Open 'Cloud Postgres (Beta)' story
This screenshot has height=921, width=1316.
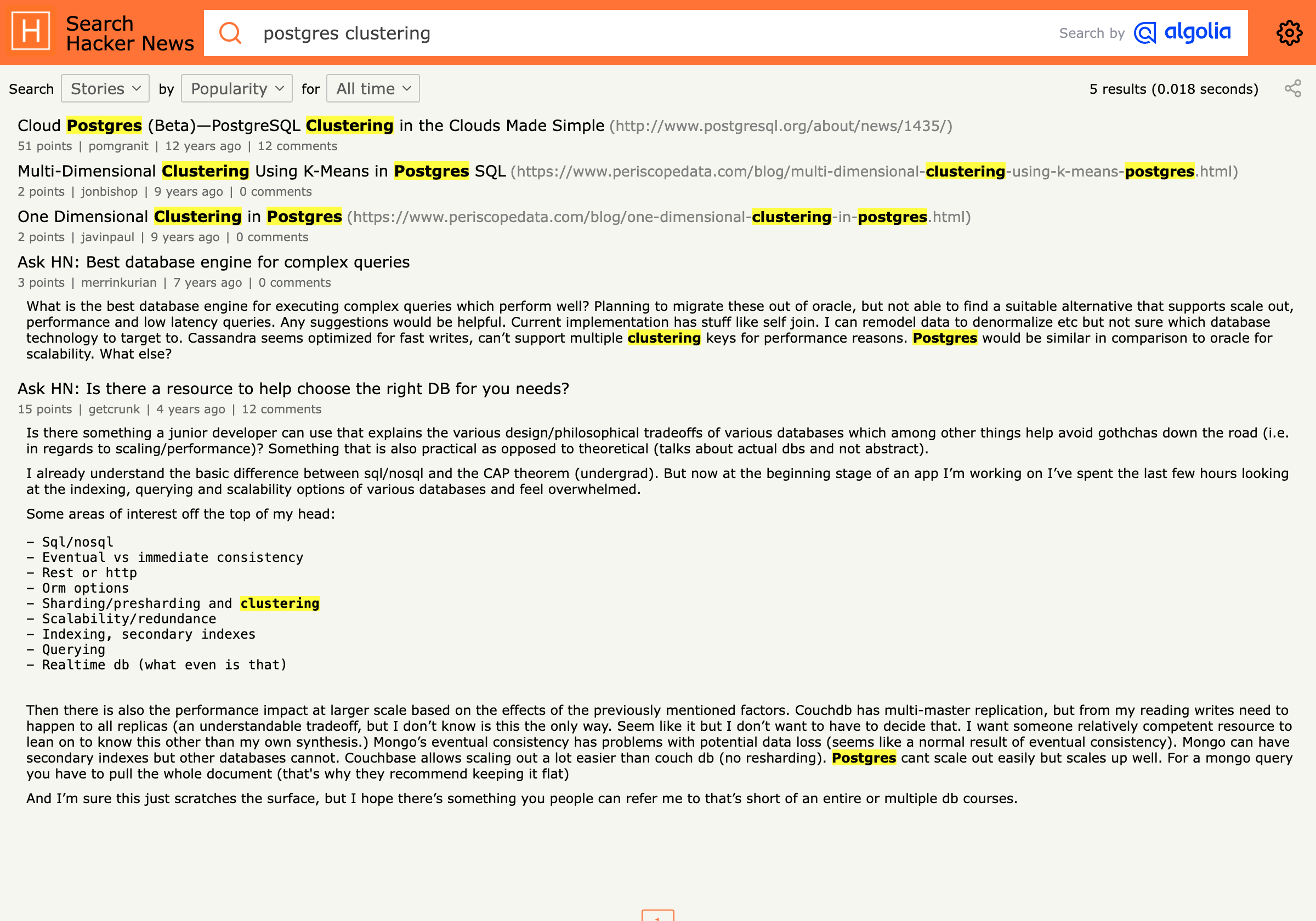pos(311,126)
